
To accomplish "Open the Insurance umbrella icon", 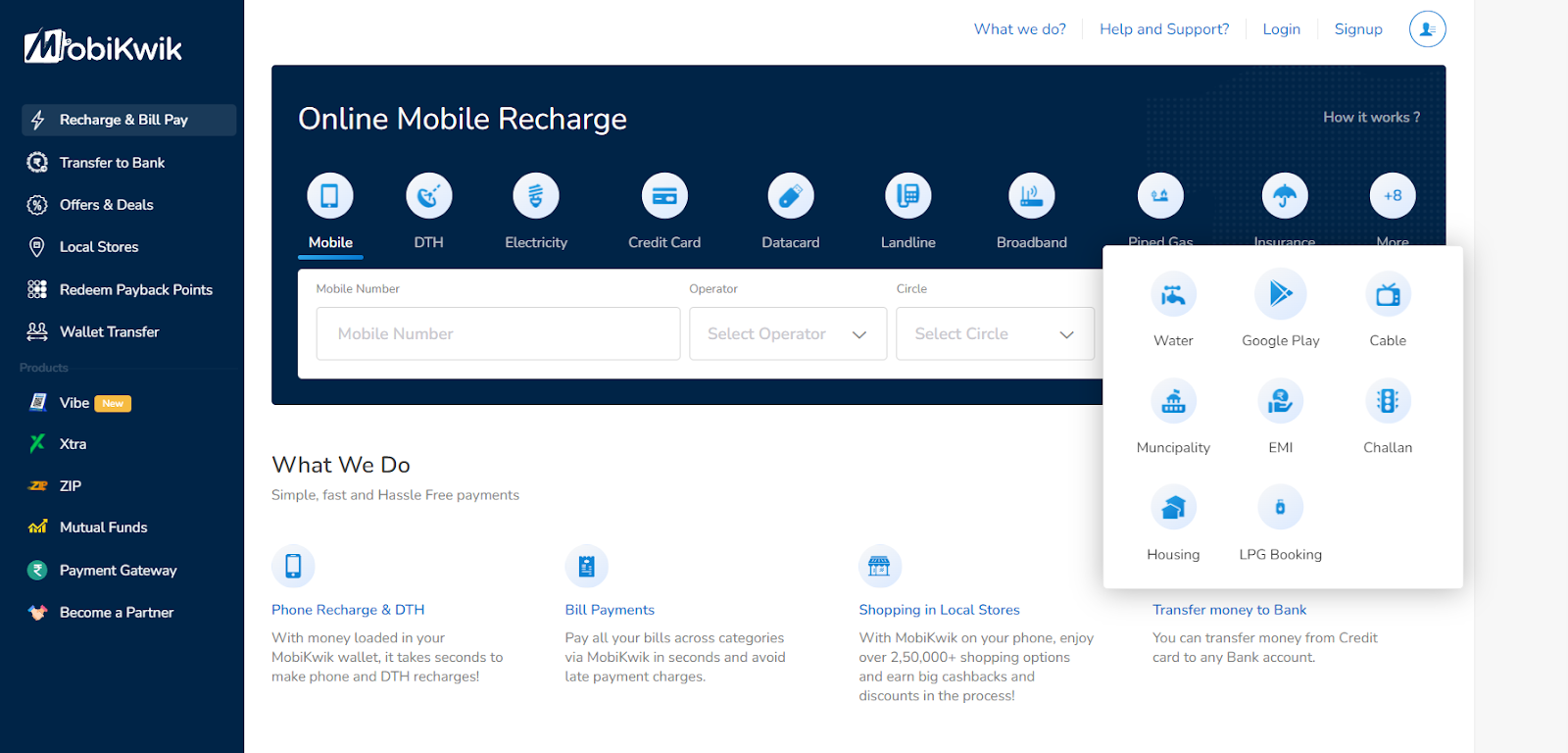I will pyautogui.click(x=1285, y=196).
